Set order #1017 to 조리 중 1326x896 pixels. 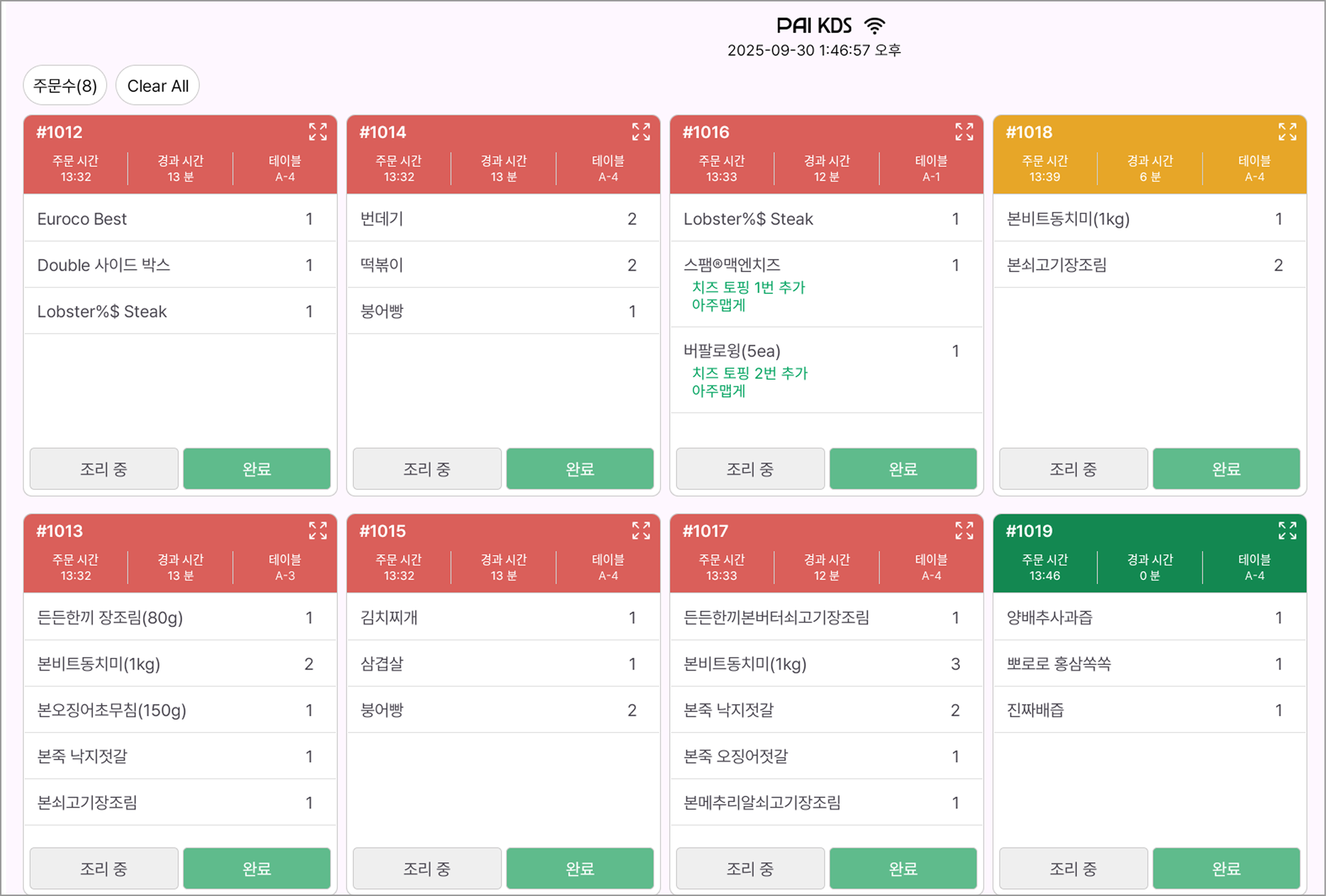tap(750, 868)
